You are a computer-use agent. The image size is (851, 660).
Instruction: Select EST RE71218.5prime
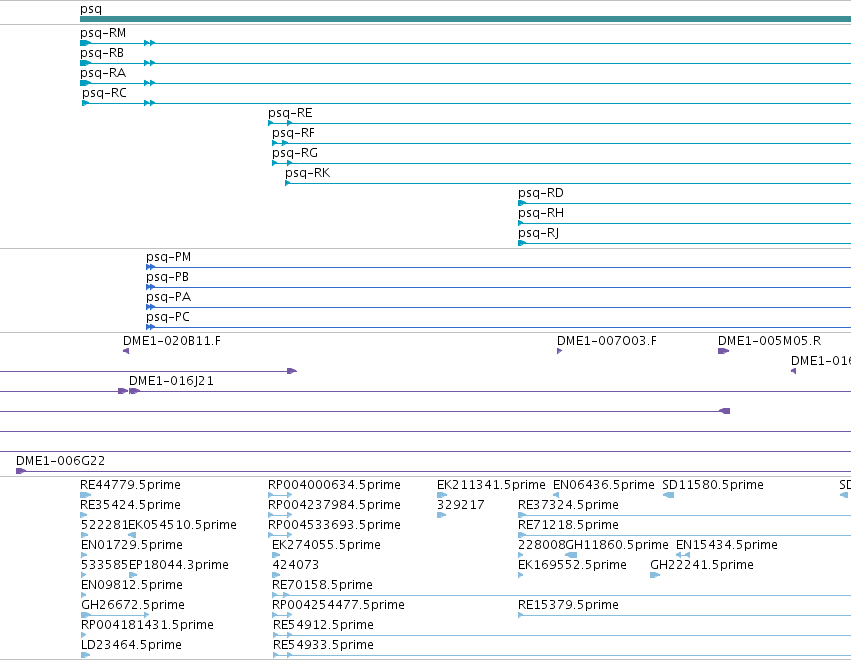tap(568, 525)
